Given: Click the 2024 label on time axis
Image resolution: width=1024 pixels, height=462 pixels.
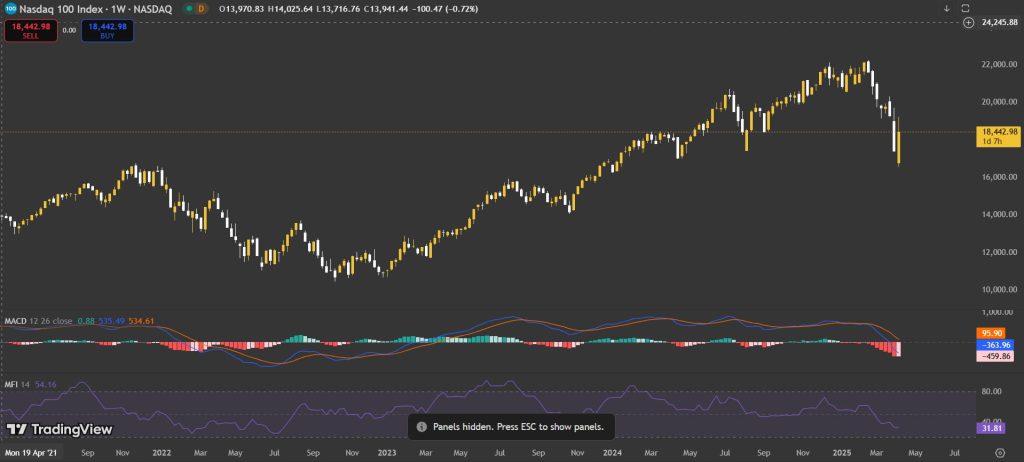Looking at the screenshot, I should (611, 452).
